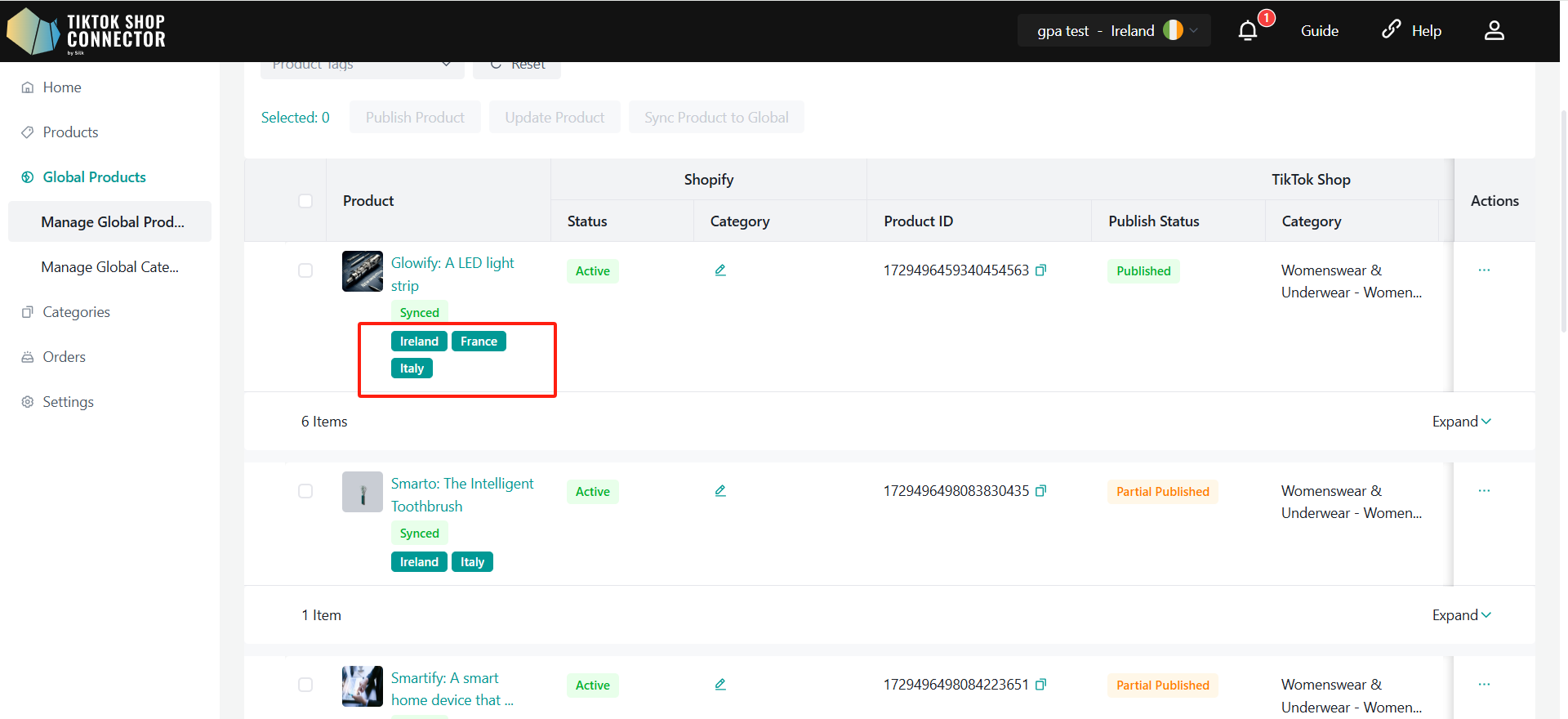Image resolution: width=1568 pixels, height=719 pixels.
Task: Check the Smartify smart home device row
Action: coord(305,685)
